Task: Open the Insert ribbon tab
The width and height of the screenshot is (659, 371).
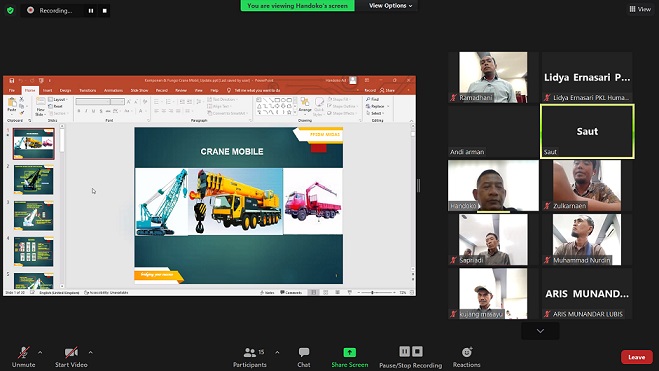Action: coord(47,90)
